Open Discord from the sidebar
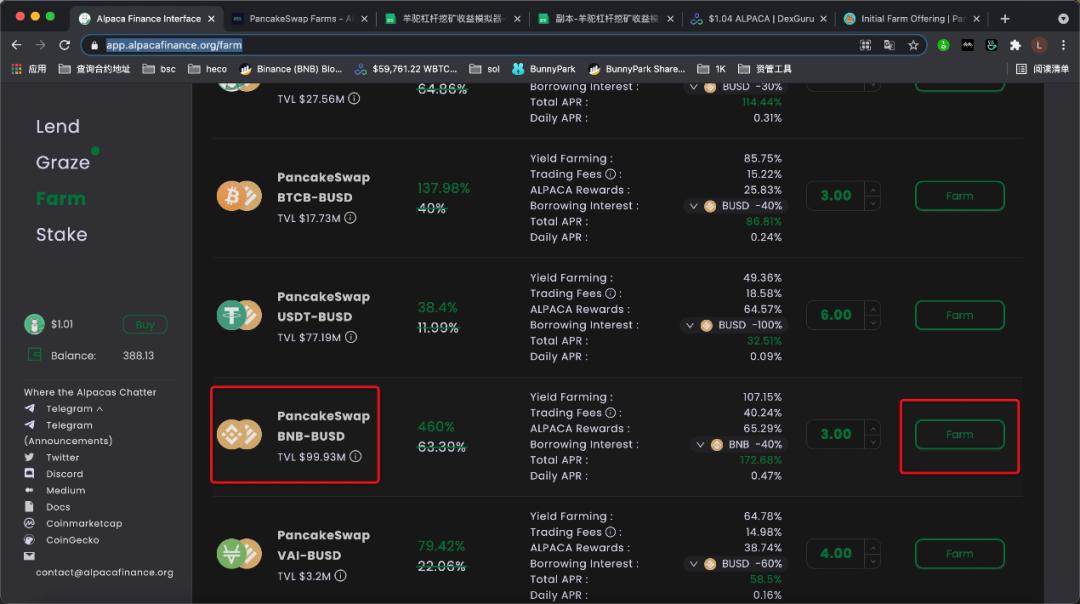This screenshot has width=1080, height=604. coord(64,474)
